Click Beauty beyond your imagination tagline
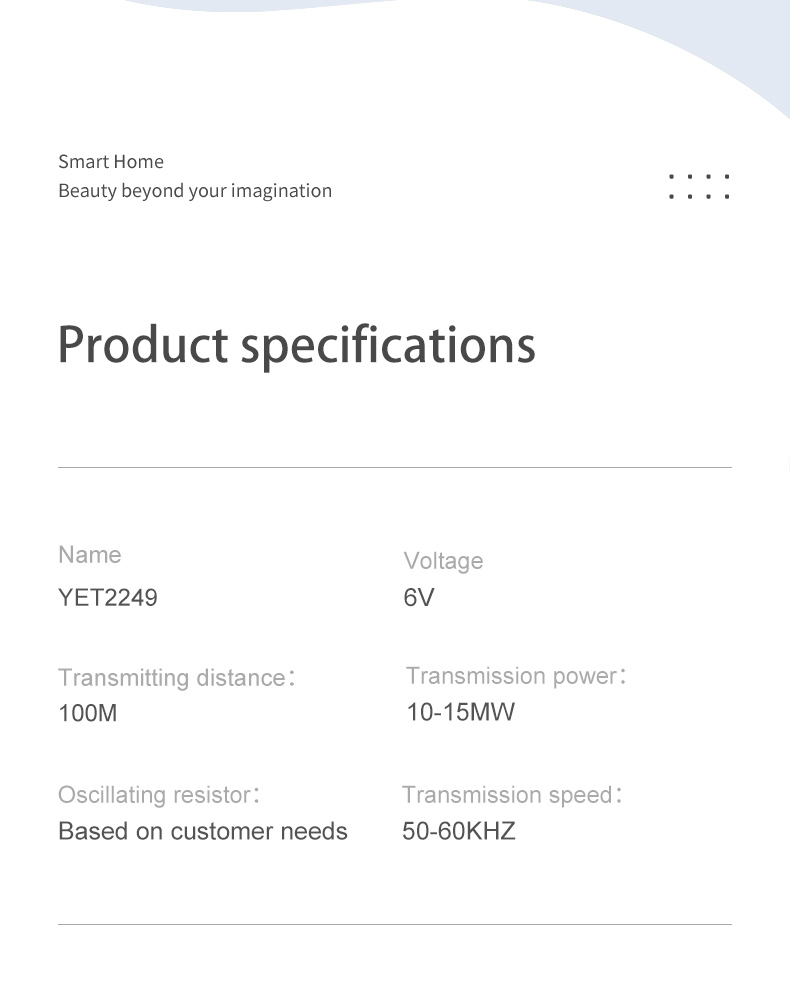 tap(195, 191)
